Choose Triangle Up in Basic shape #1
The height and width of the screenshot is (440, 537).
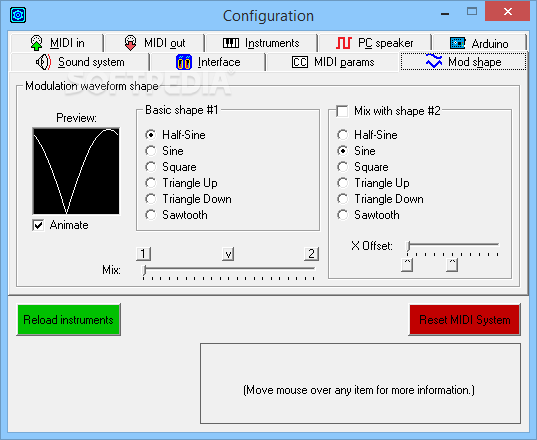tap(181, 183)
